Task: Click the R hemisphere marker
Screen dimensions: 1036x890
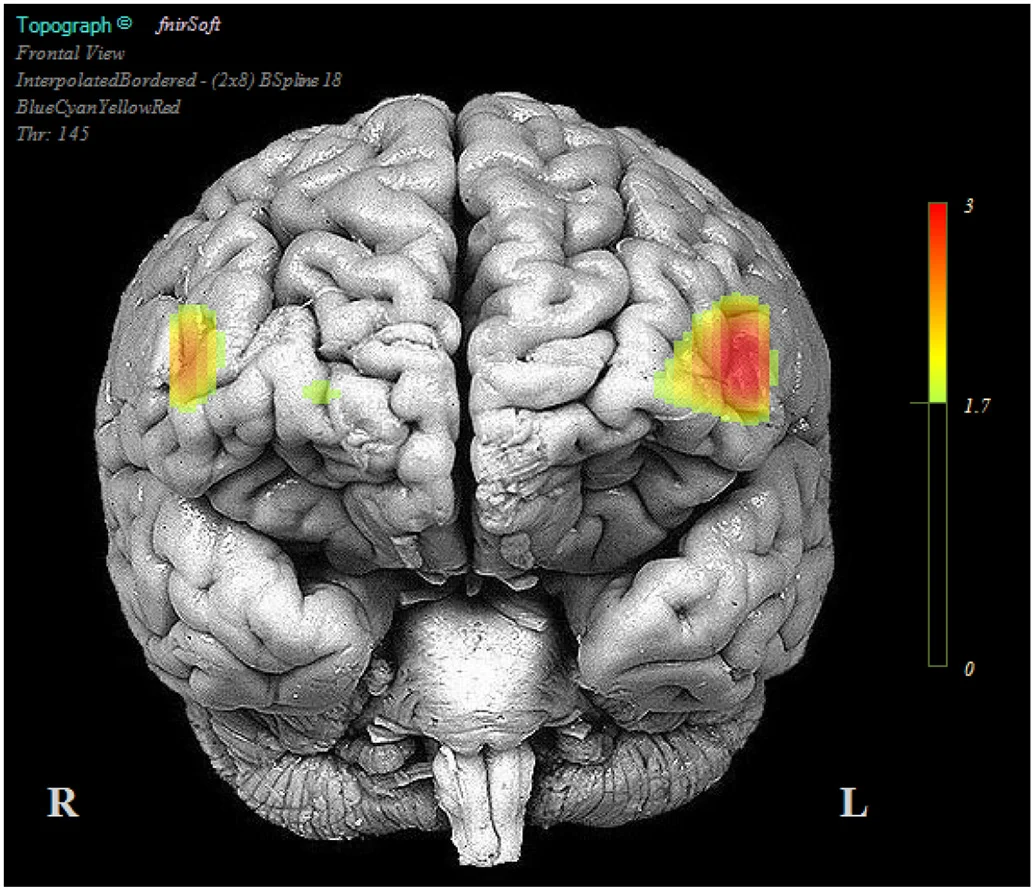Action: tap(63, 802)
